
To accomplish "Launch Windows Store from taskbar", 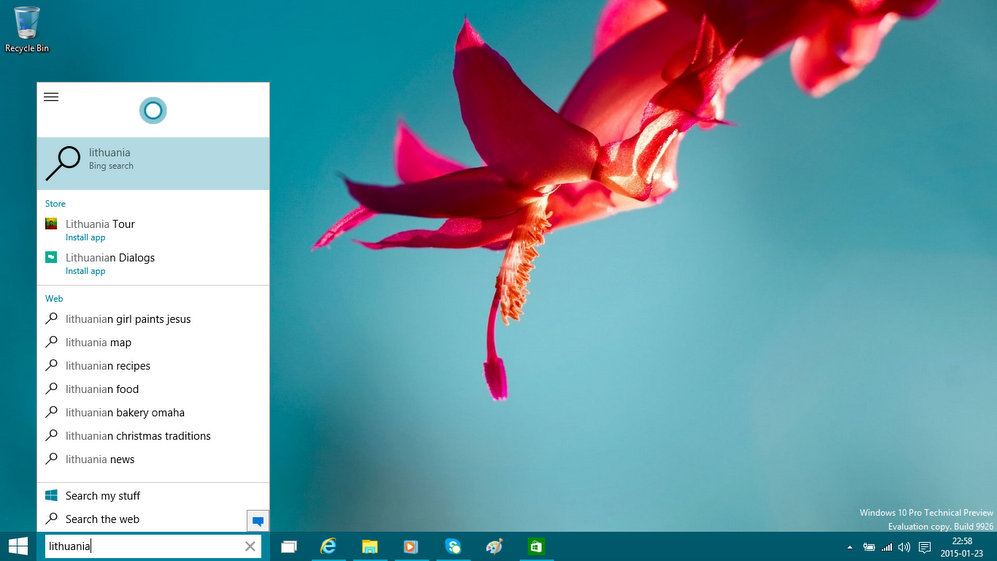I will tap(536, 547).
